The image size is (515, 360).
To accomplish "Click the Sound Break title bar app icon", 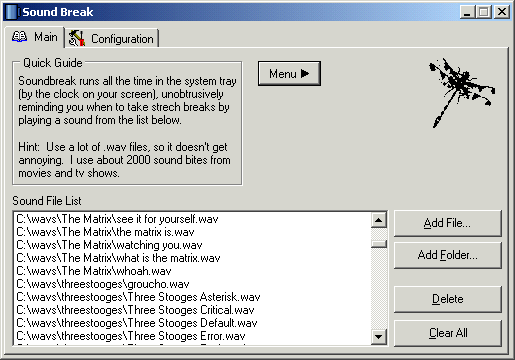I will pyautogui.click(x=12, y=12).
